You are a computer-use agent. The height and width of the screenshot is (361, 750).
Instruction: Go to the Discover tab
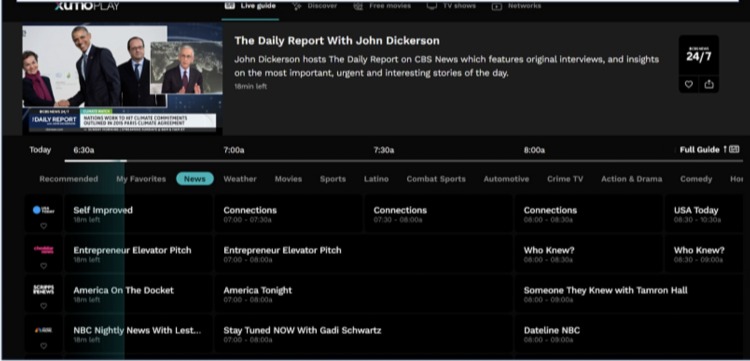[315, 6]
